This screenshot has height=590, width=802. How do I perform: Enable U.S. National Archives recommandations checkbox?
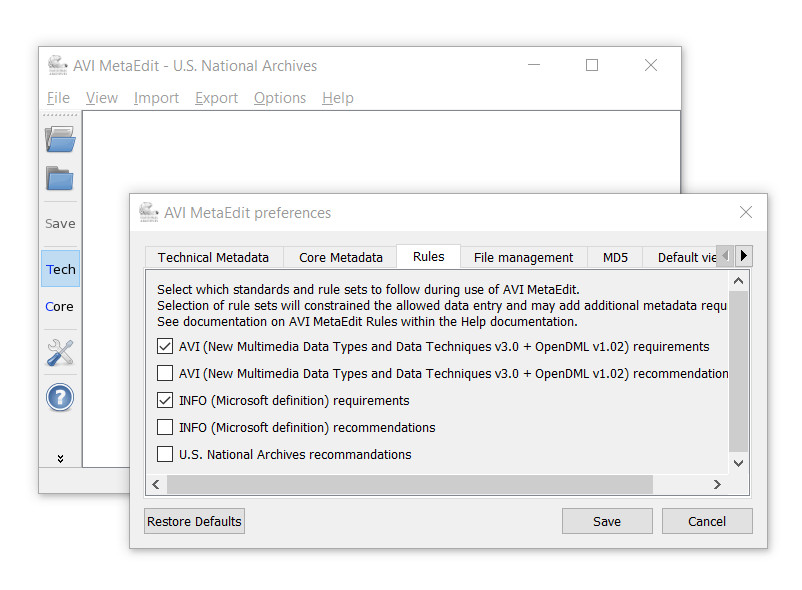165,454
